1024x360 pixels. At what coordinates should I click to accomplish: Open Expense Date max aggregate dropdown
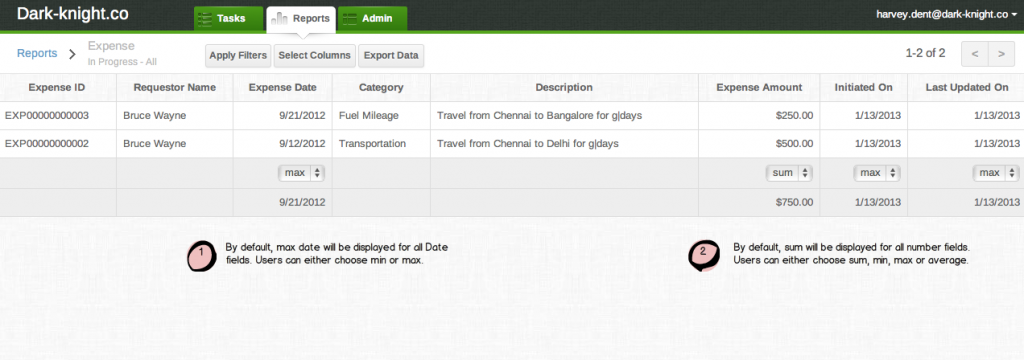302,173
